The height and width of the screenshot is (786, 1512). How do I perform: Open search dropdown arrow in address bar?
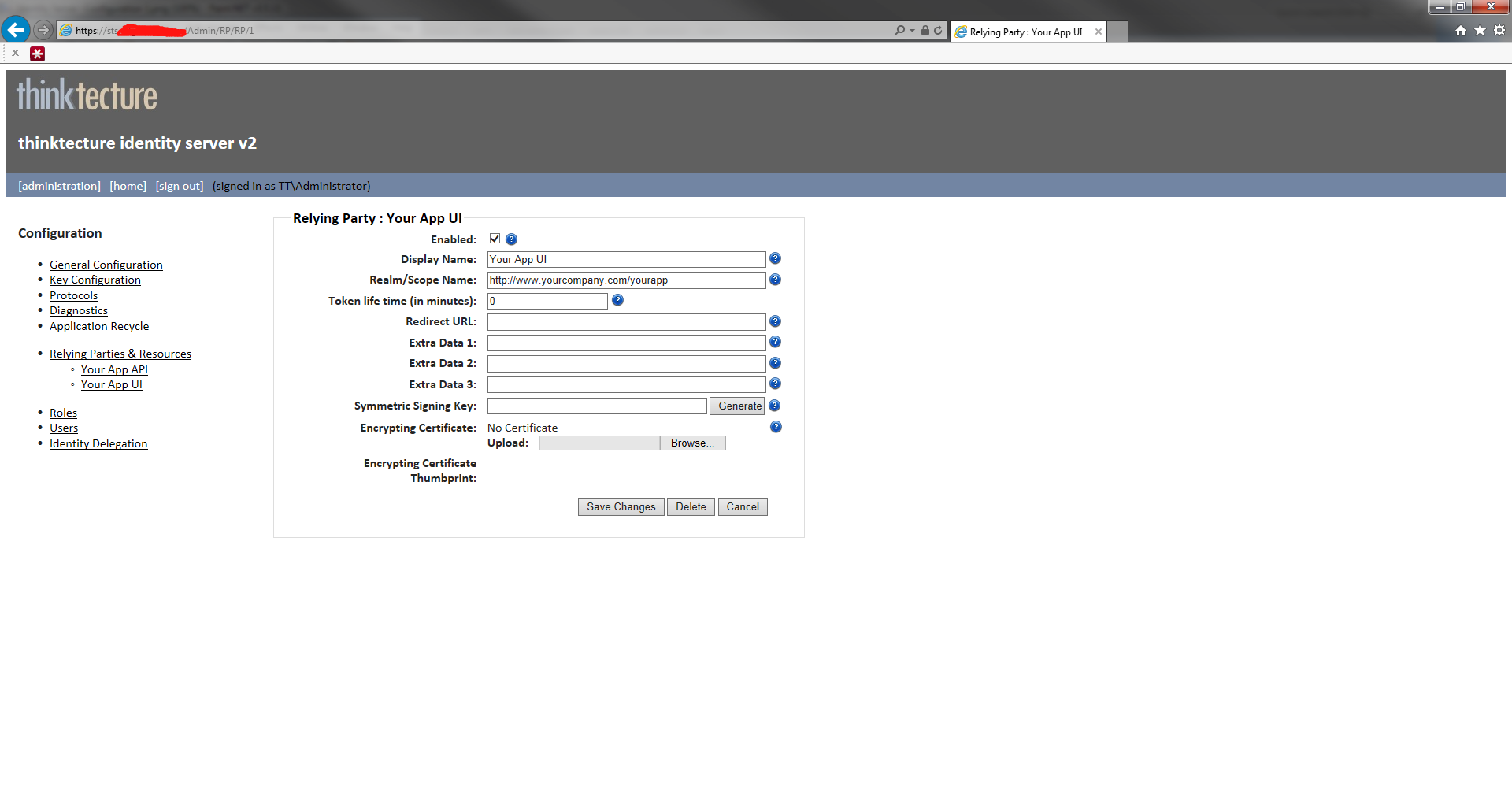click(912, 30)
